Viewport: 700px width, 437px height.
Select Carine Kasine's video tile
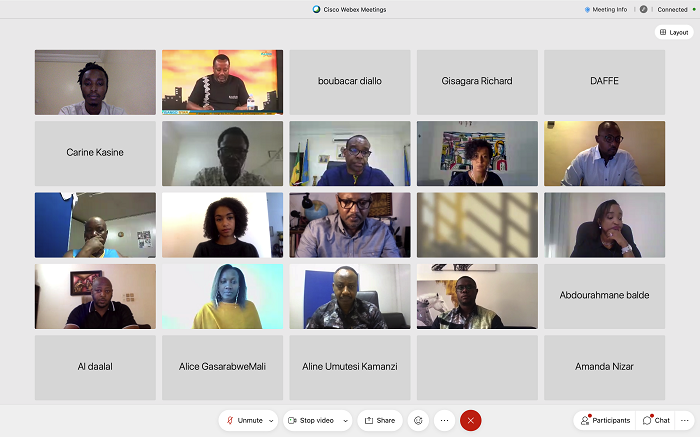click(95, 153)
